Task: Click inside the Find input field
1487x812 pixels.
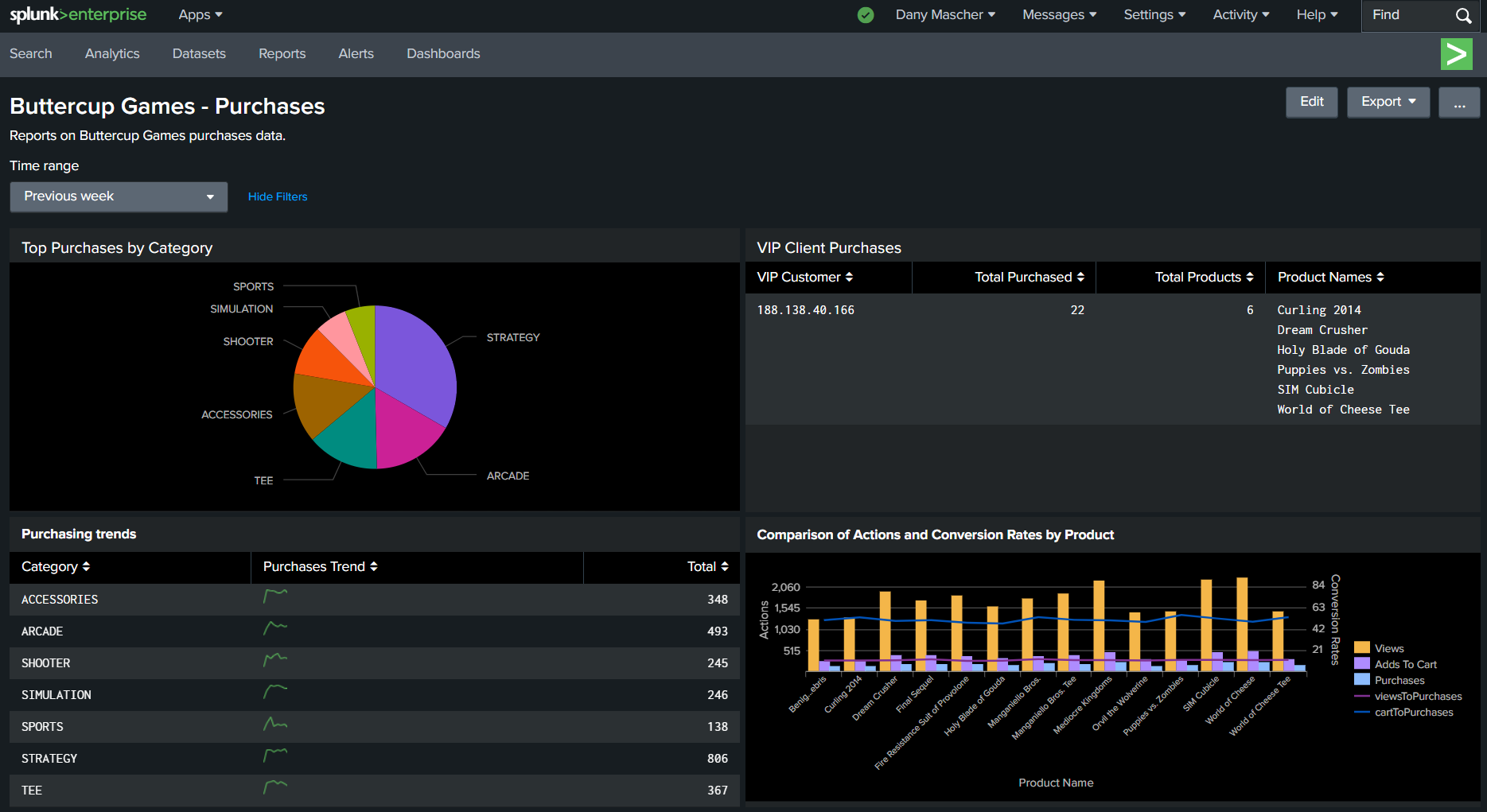Action: (x=1408, y=15)
